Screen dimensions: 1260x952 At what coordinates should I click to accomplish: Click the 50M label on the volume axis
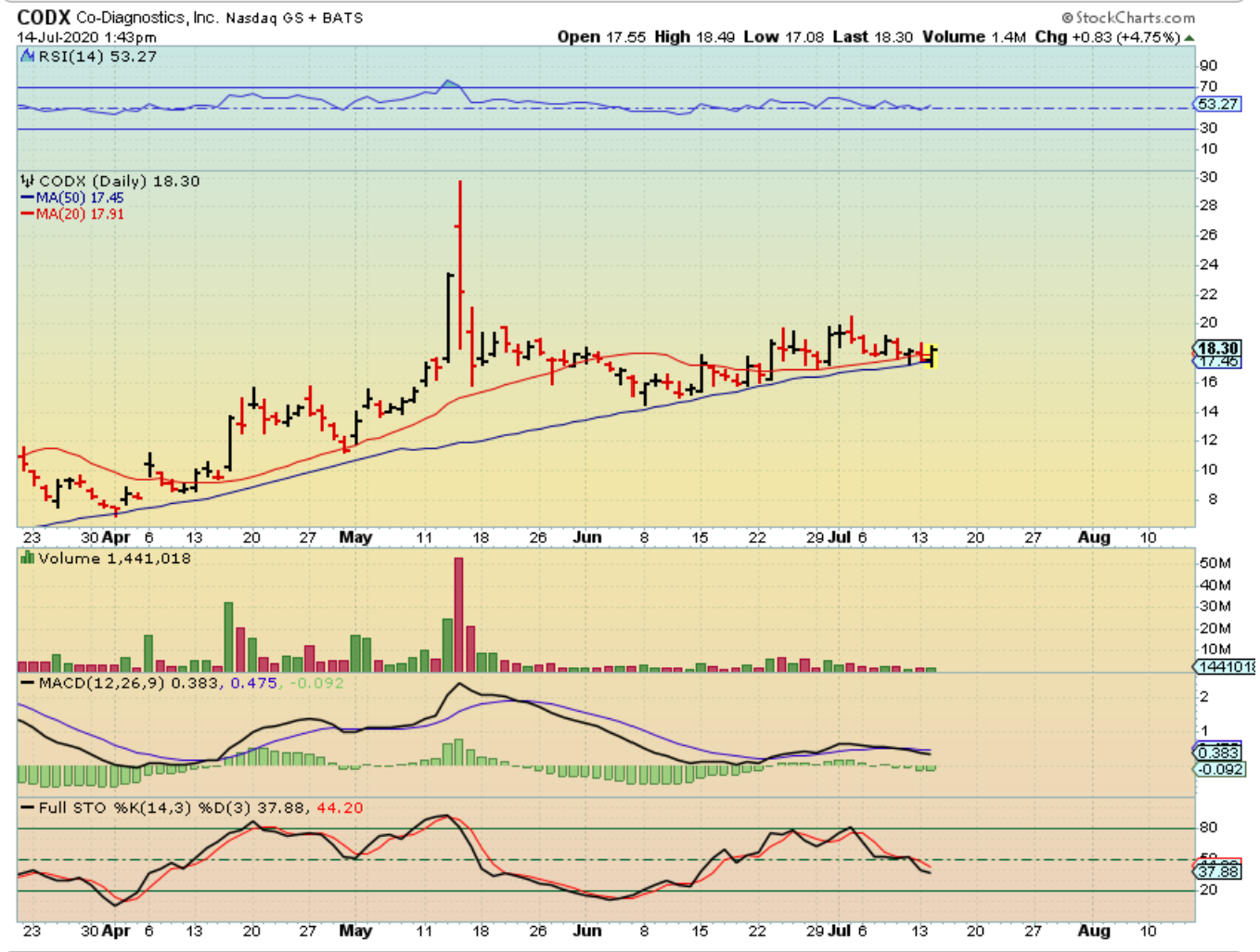click(1215, 563)
